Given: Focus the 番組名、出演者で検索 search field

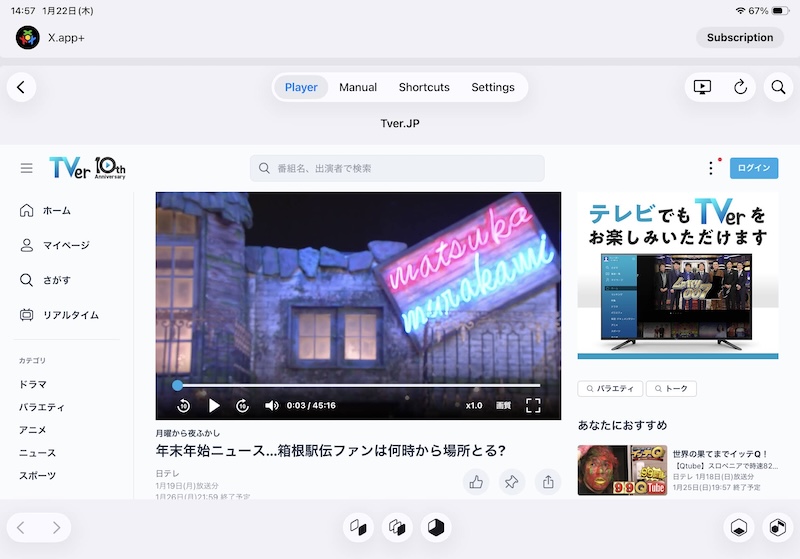Looking at the screenshot, I should [397, 168].
